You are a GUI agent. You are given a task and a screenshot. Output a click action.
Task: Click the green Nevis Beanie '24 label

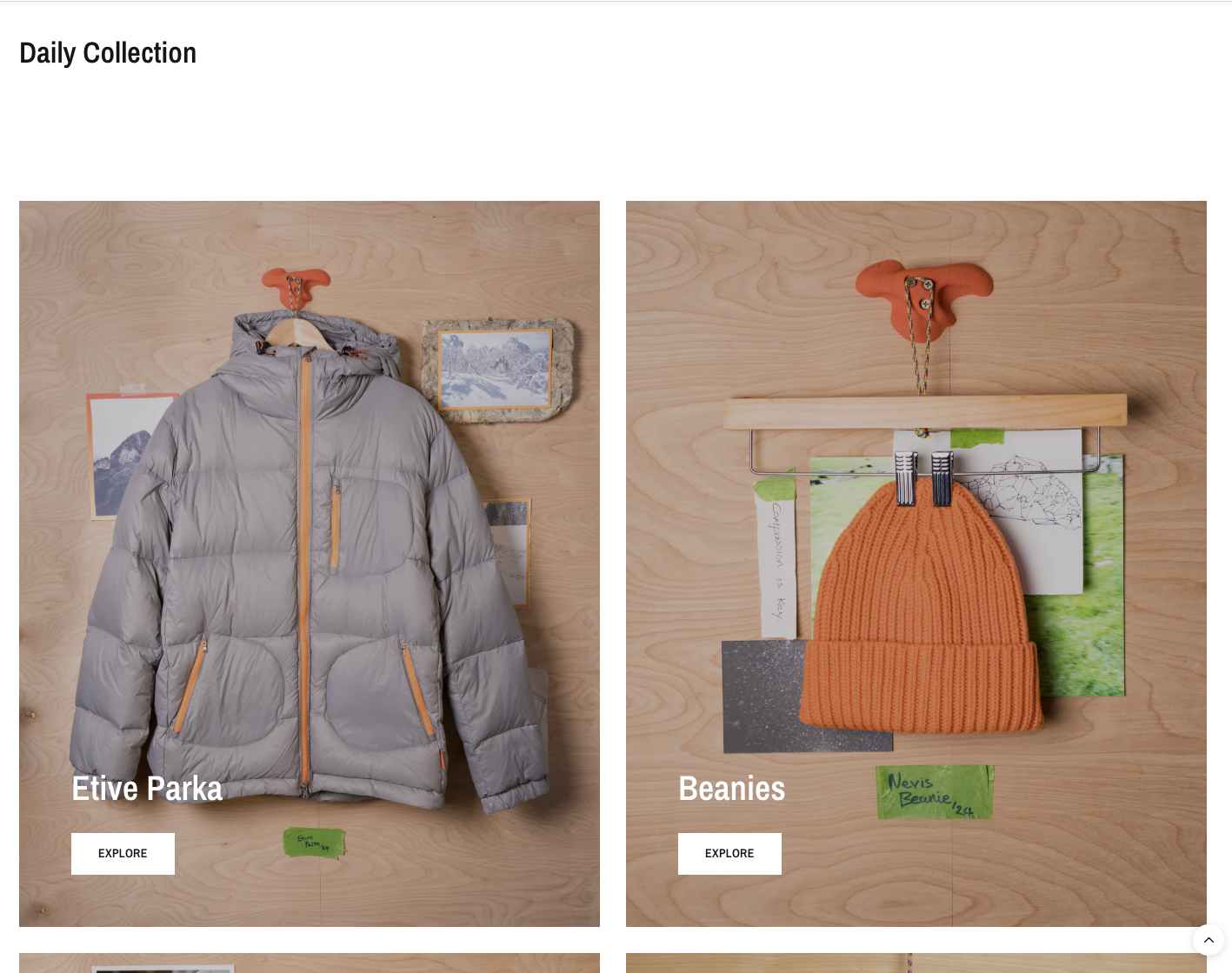click(935, 792)
